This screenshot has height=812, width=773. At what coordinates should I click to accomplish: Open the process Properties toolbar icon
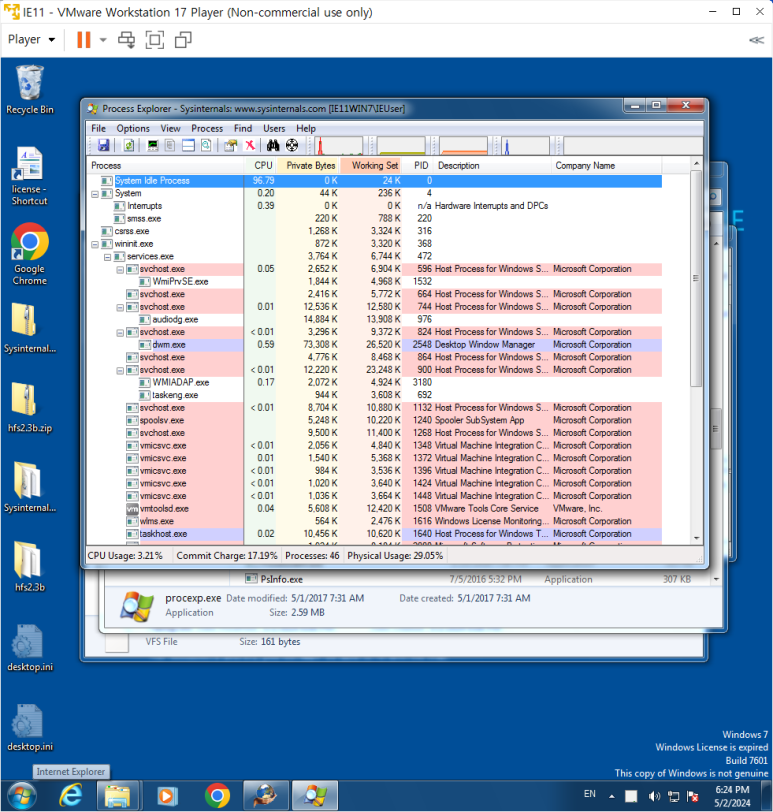pyautogui.click(x=231, y=146)
